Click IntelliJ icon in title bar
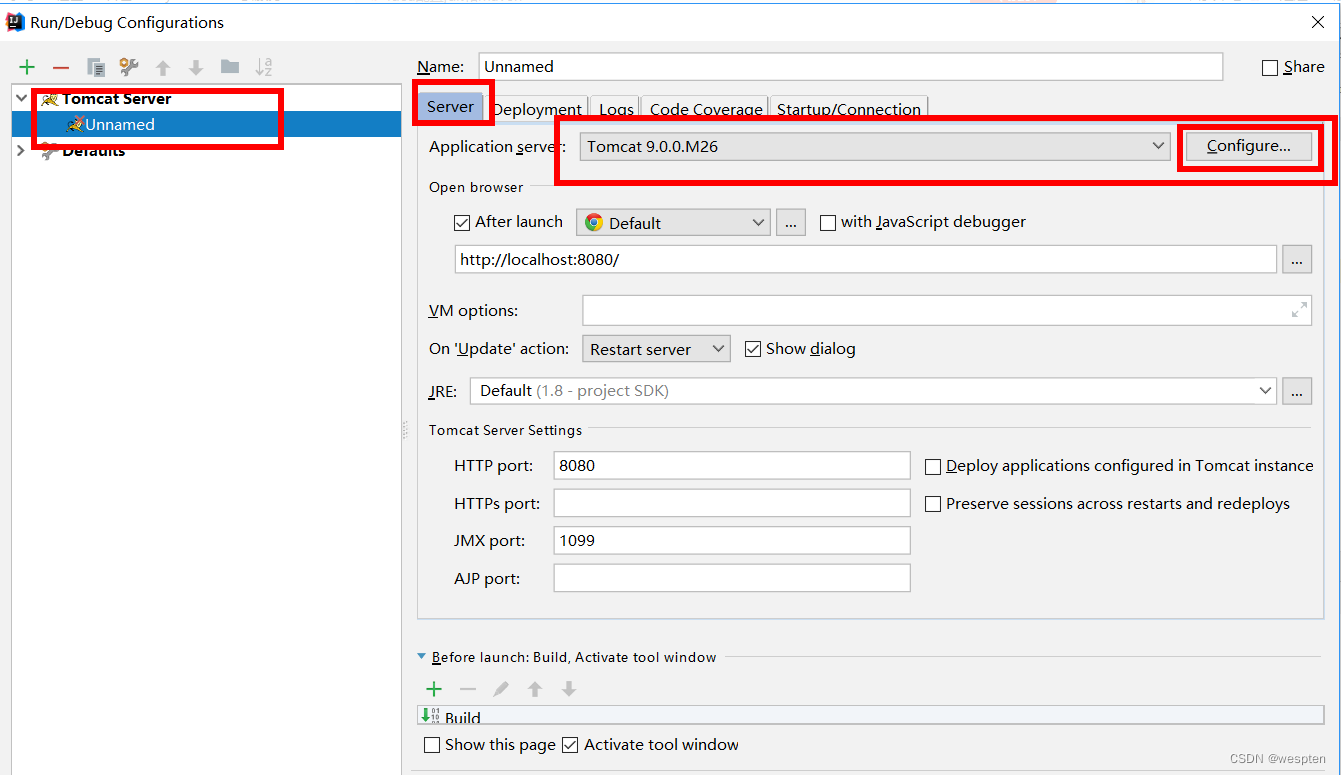This screenshot has height=775, width=1341. (x=15, y=22)
